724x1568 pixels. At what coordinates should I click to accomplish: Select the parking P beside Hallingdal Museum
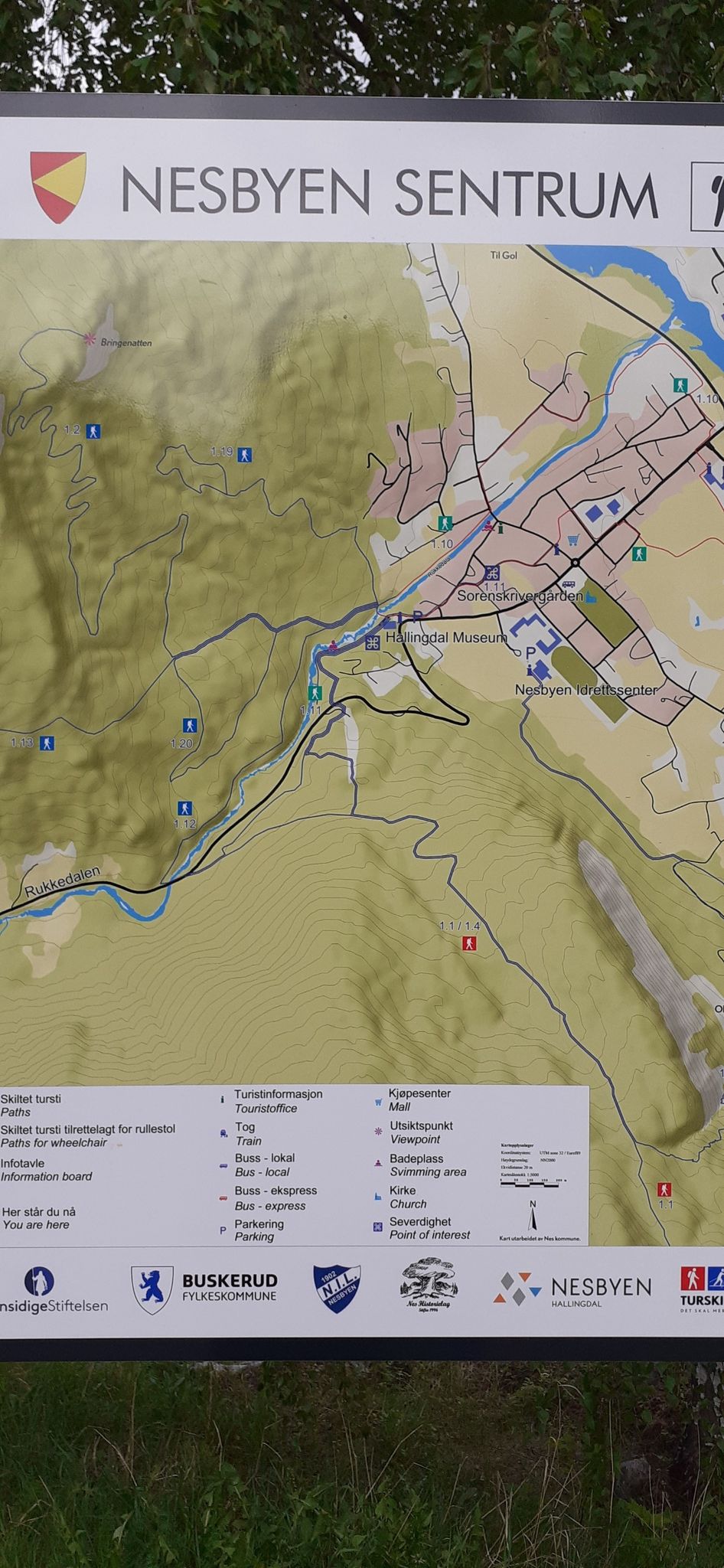417,616
